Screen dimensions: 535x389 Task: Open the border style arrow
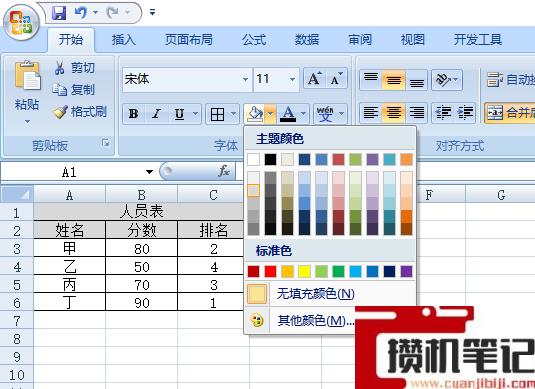pos(234,114)
